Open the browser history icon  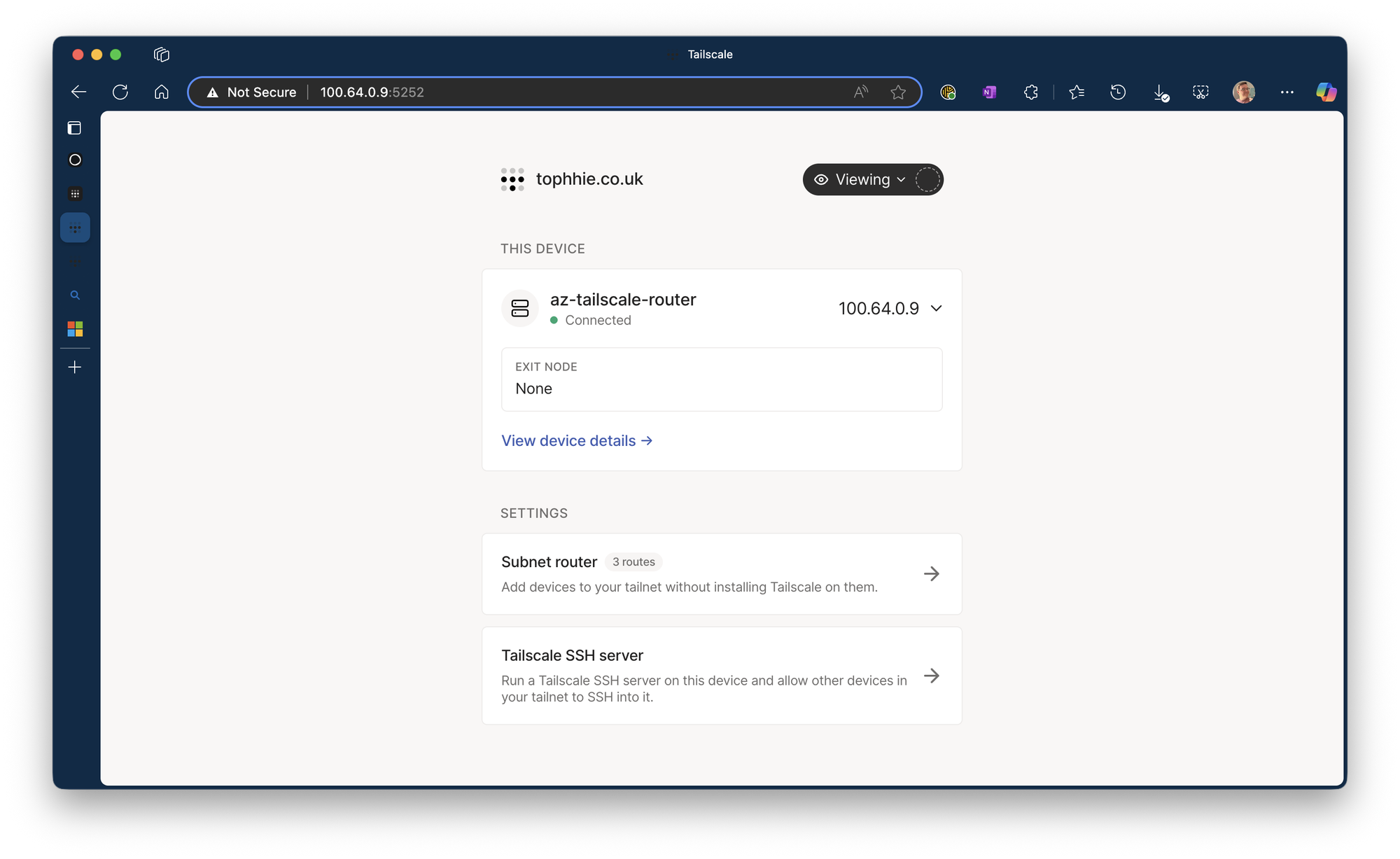point(1118,92)
